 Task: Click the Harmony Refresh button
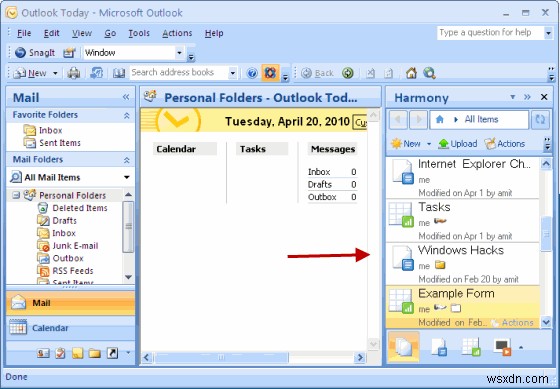click(x=540, y=120)
